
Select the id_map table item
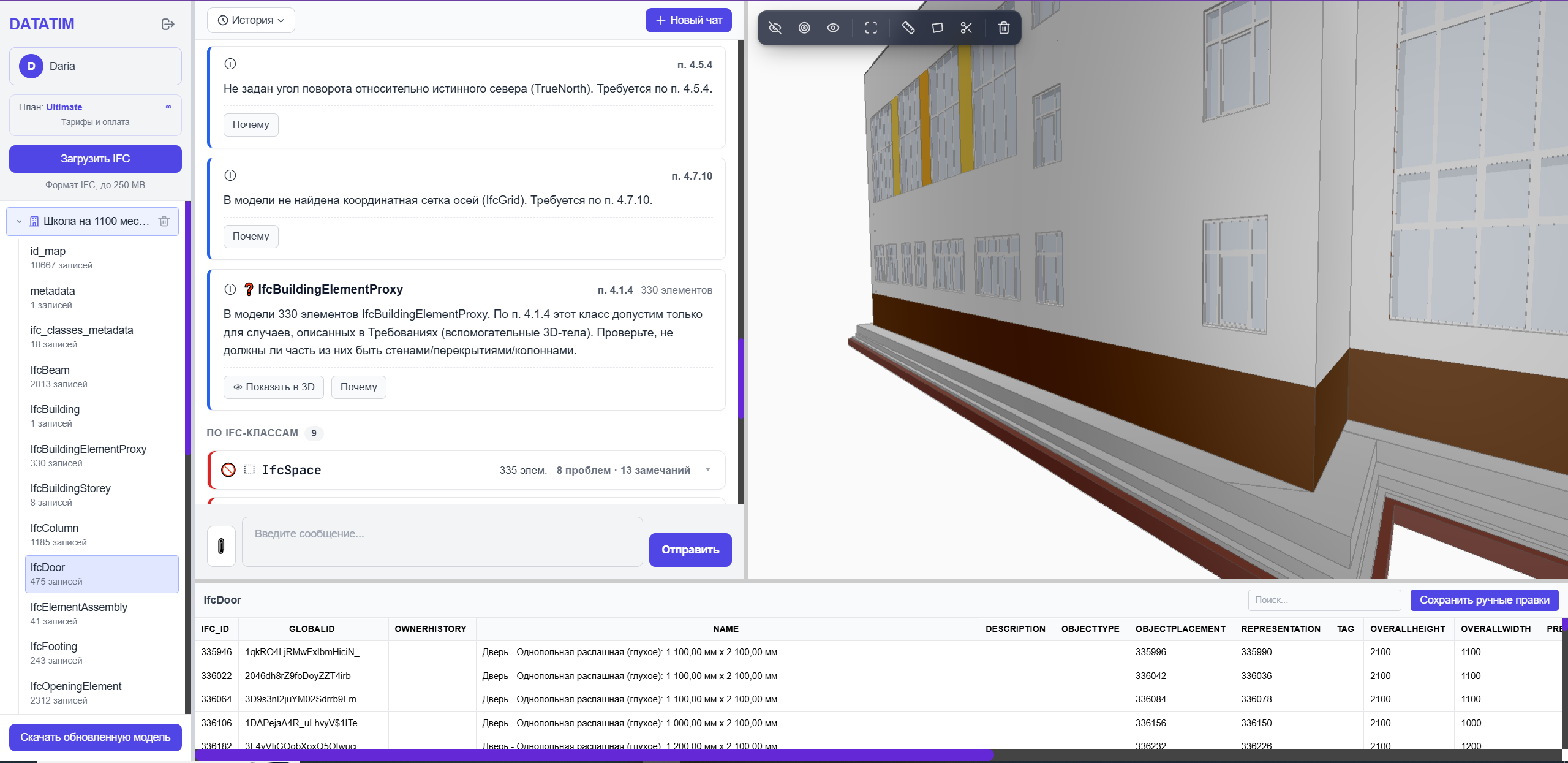[x=102, y=258]
